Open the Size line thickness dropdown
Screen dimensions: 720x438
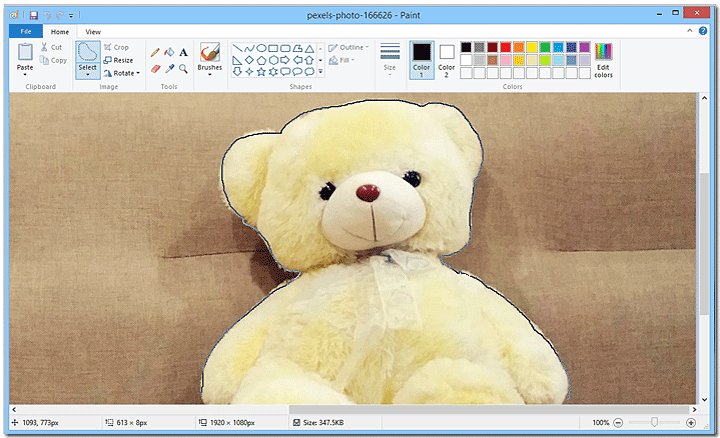tap(390, 59)
